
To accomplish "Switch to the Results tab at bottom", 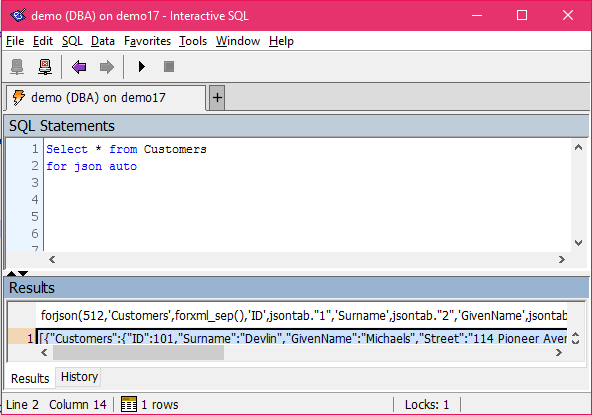I will click(30, 378).
